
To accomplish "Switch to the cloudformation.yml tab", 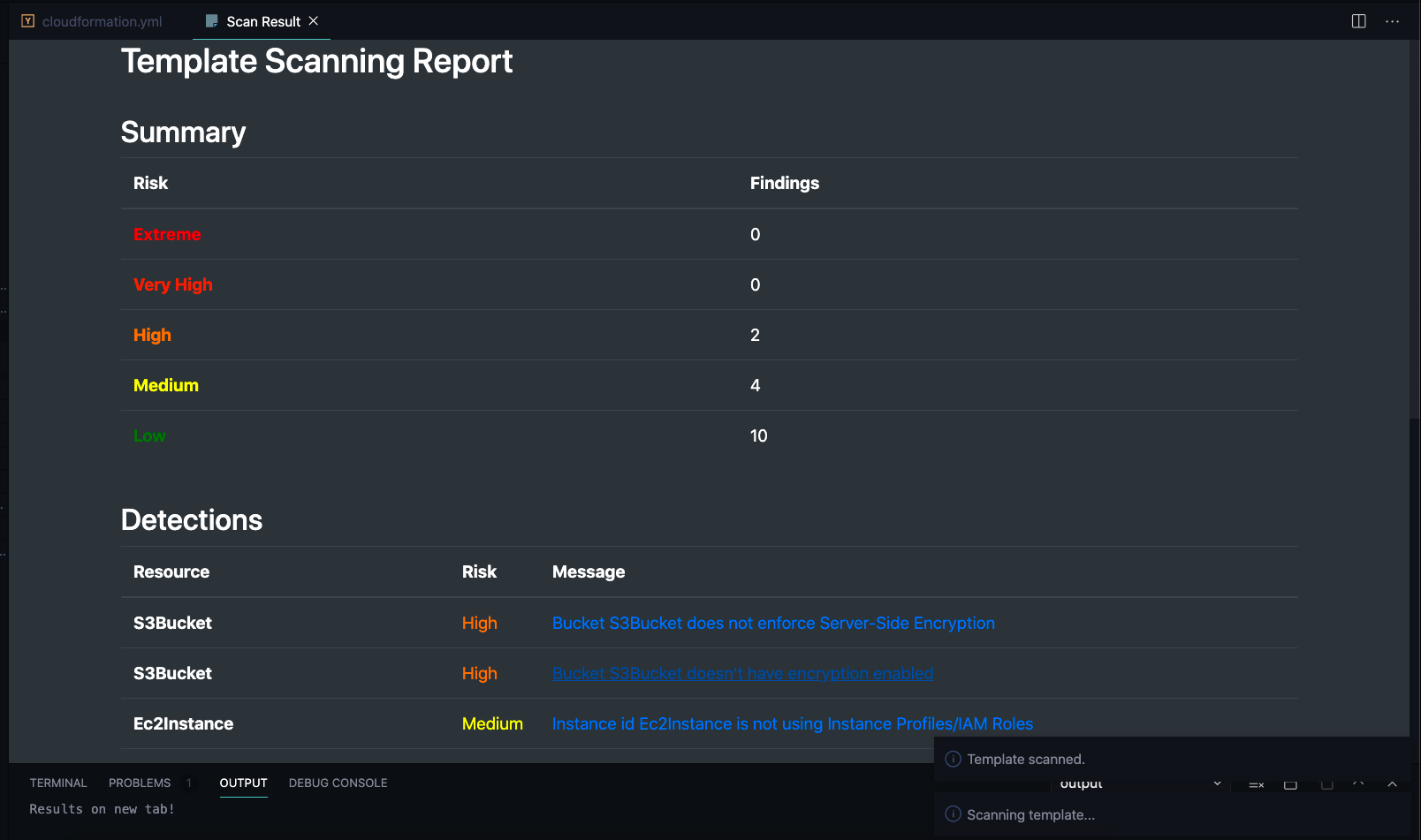I will tap(92, 21).
